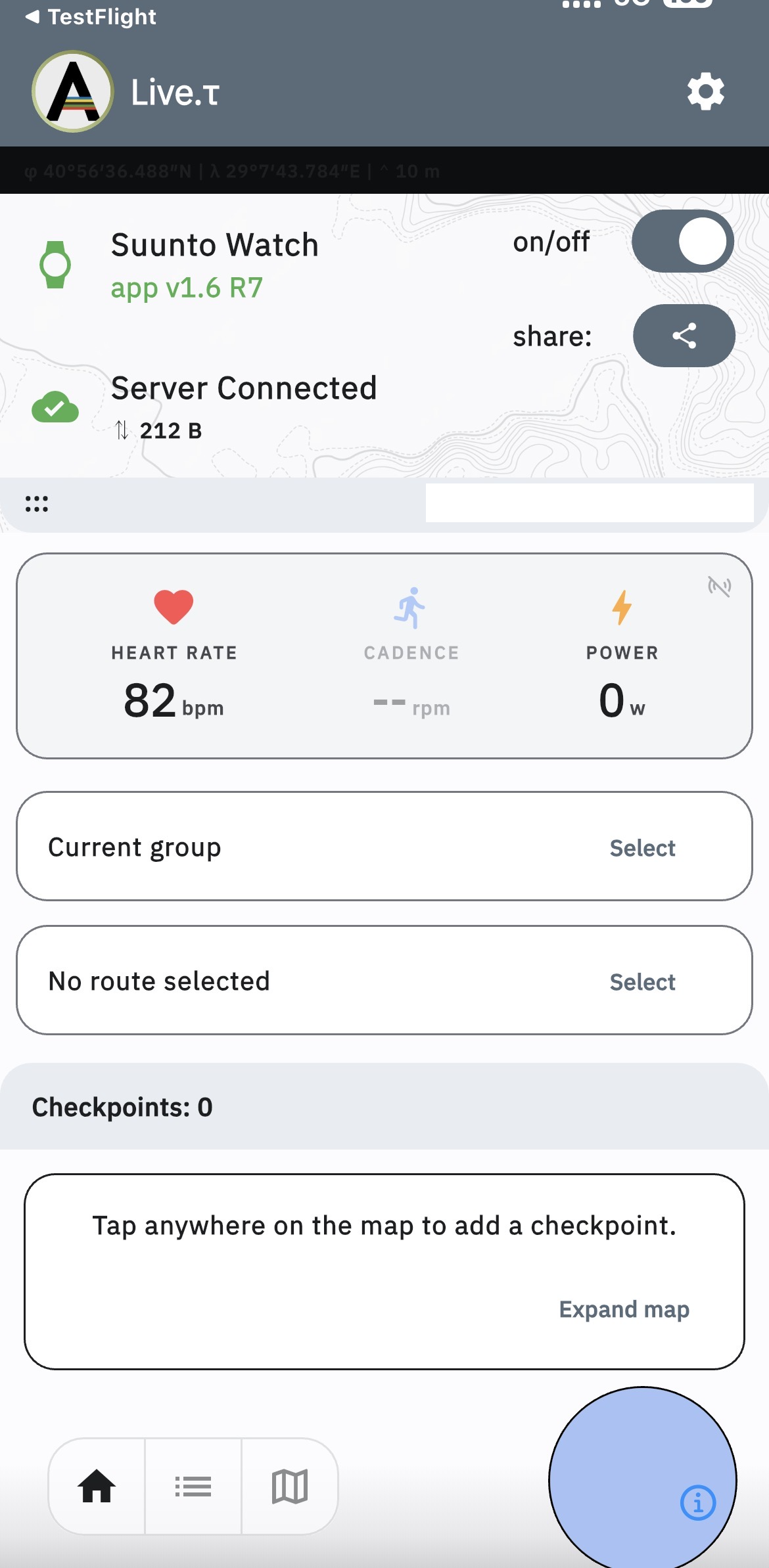
Task: Select a route
Action: (x=642, y=982)
